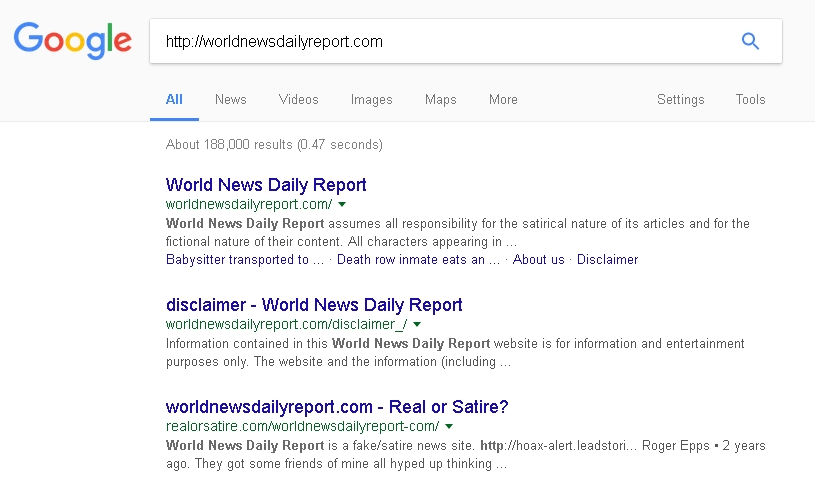This screenshot has height=482, width=815.
Task: Click 'About 188,000 results (0.47 seconds)' text
Action: pos(274,145)
